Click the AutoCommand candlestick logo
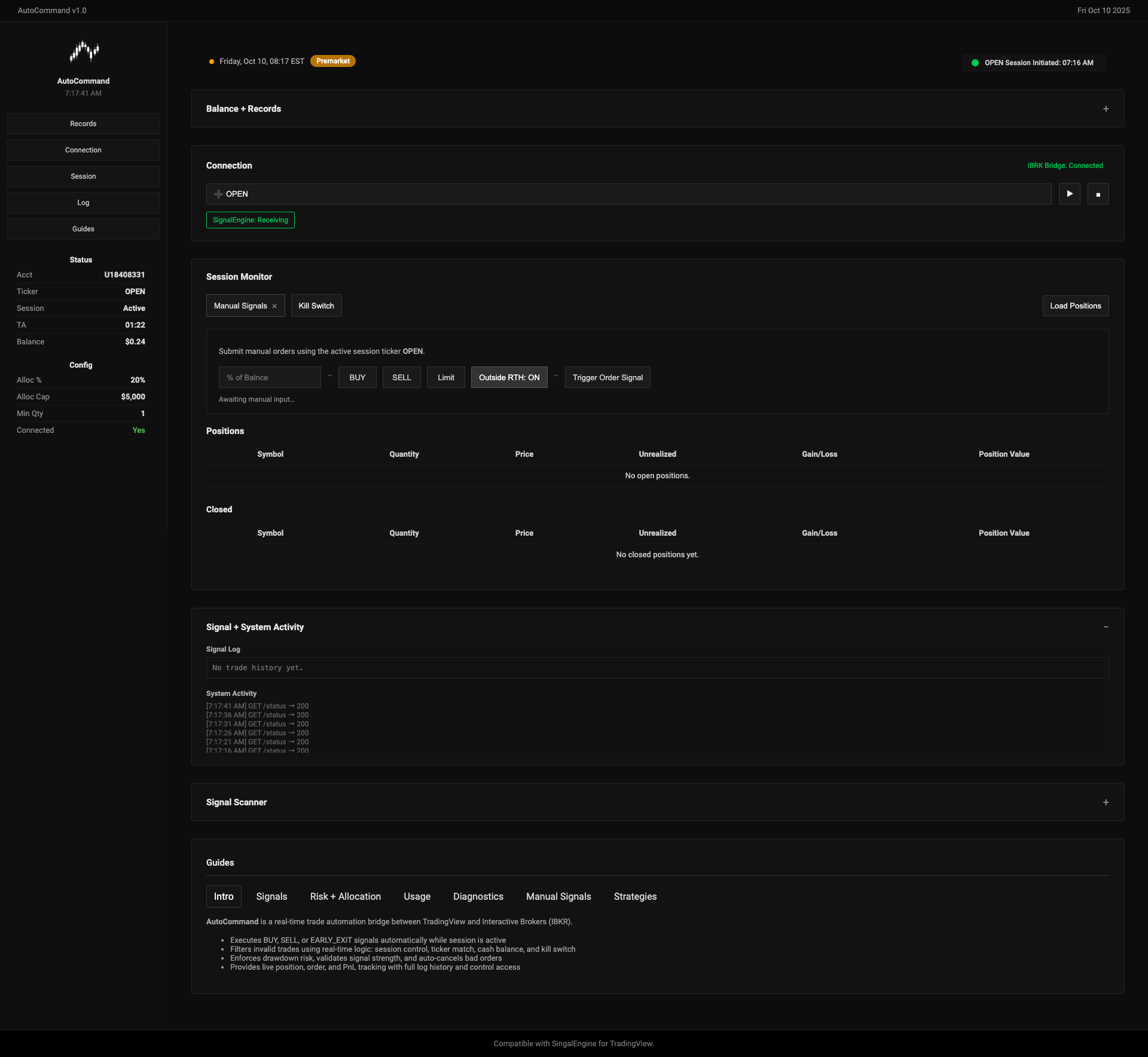 click(x=84, y=51)
